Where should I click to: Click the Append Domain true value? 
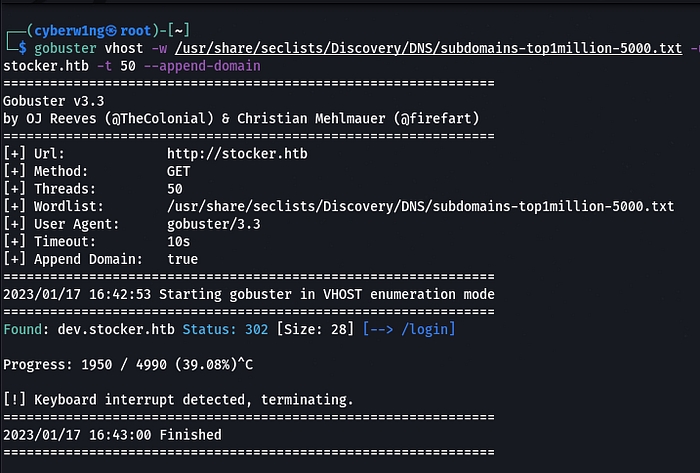point(184,259)
